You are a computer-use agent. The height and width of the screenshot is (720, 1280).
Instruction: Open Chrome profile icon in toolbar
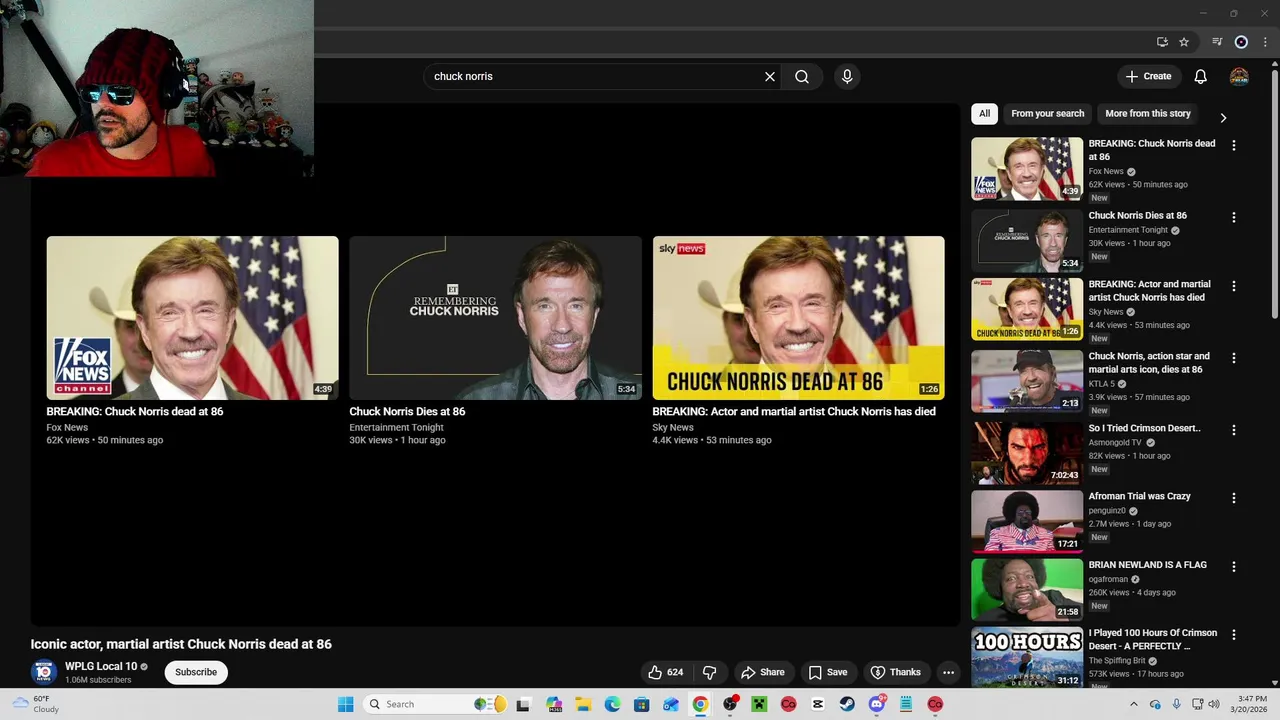(1241, 42)
